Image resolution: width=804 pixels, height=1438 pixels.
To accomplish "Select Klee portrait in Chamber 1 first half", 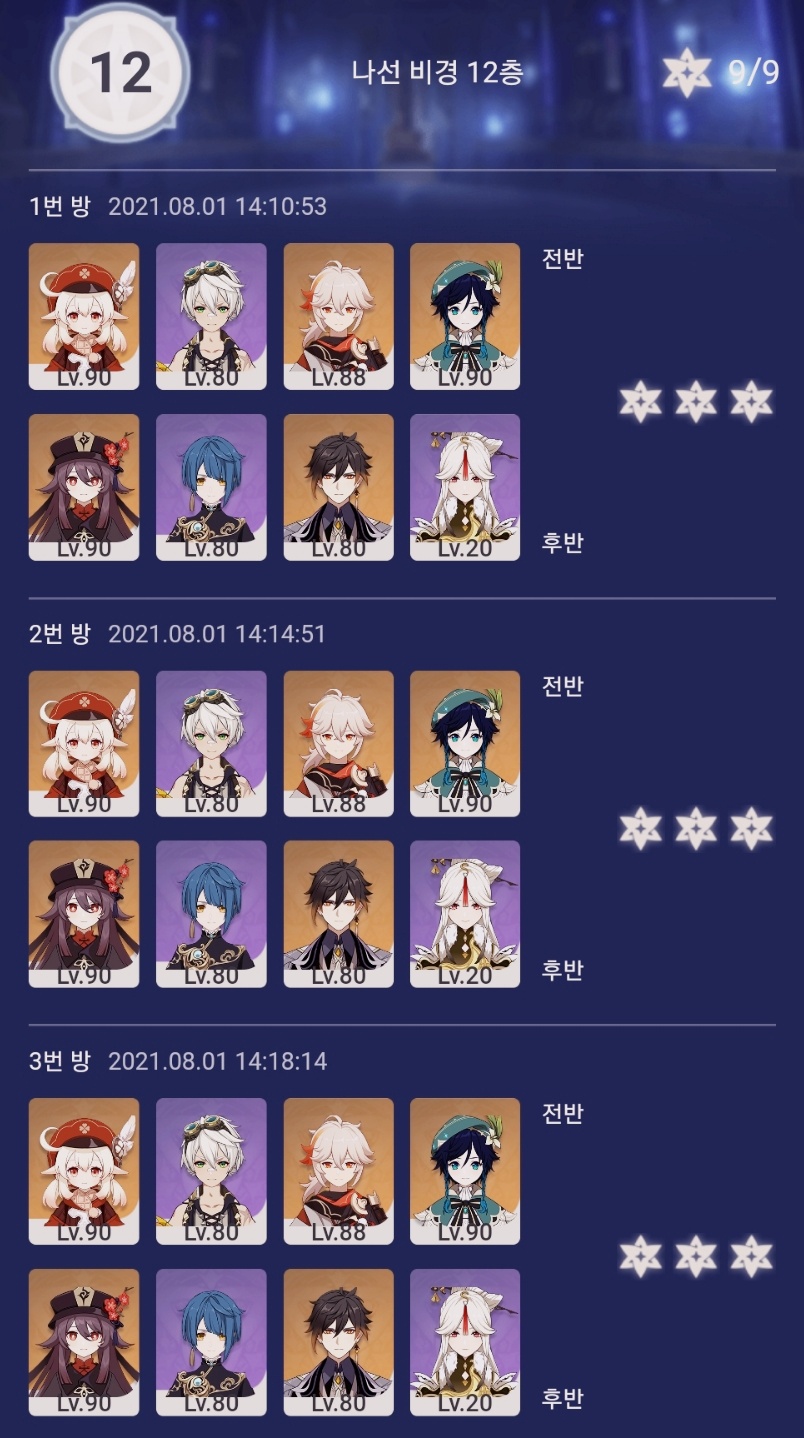I will pos(84,316).
